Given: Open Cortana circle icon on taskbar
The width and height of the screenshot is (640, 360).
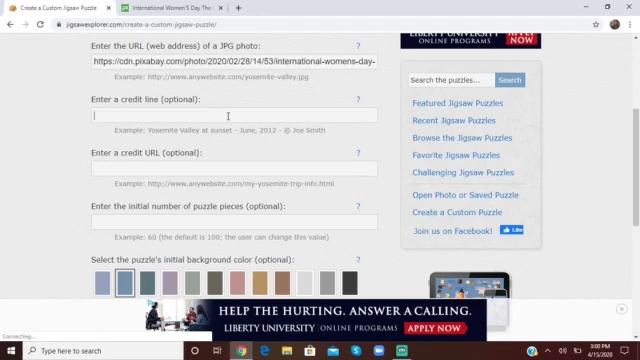Looking at the screenshot, I should [x=195, y=351].
